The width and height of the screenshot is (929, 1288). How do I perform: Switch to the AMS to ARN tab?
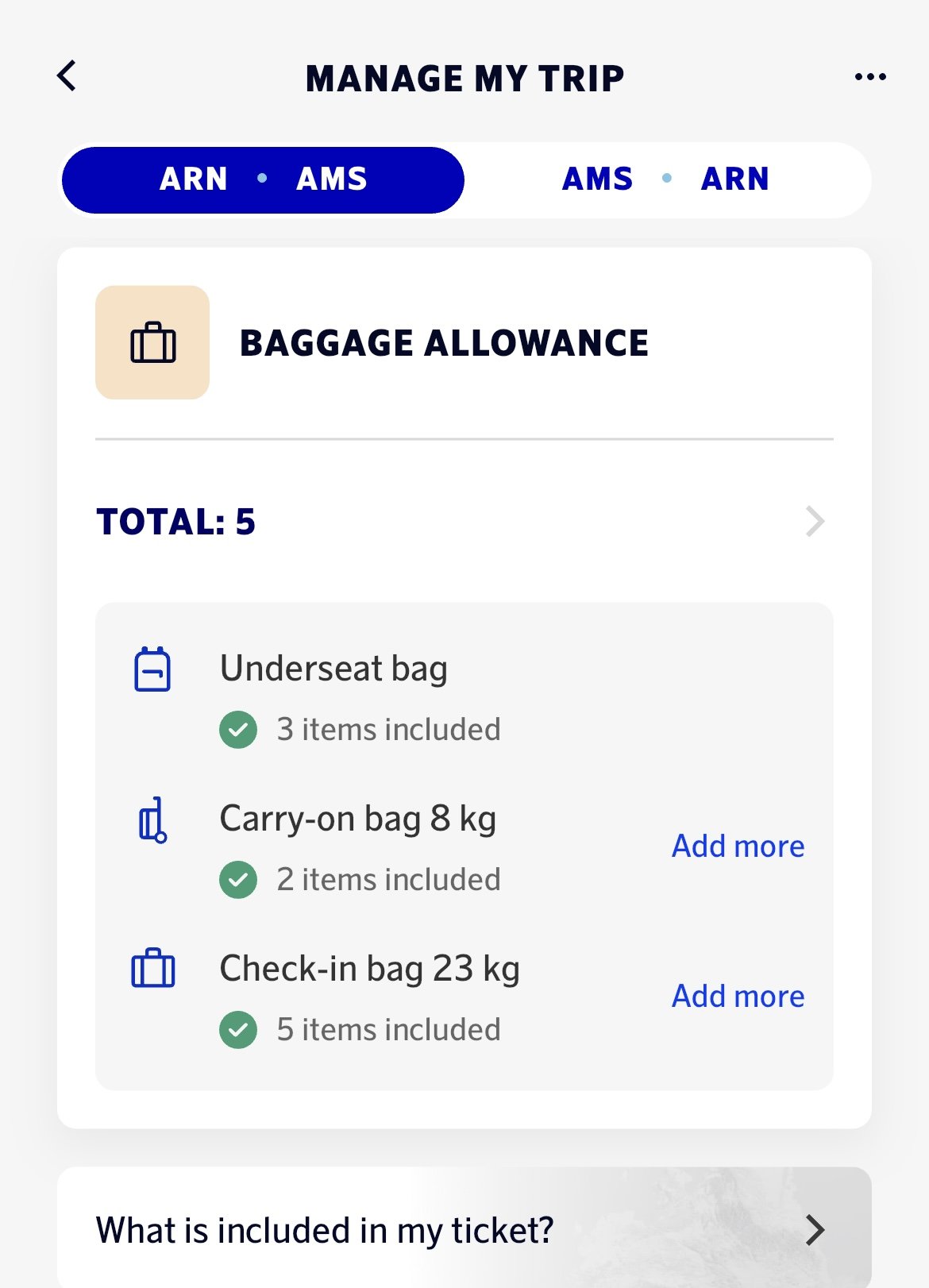click(665, 179)
